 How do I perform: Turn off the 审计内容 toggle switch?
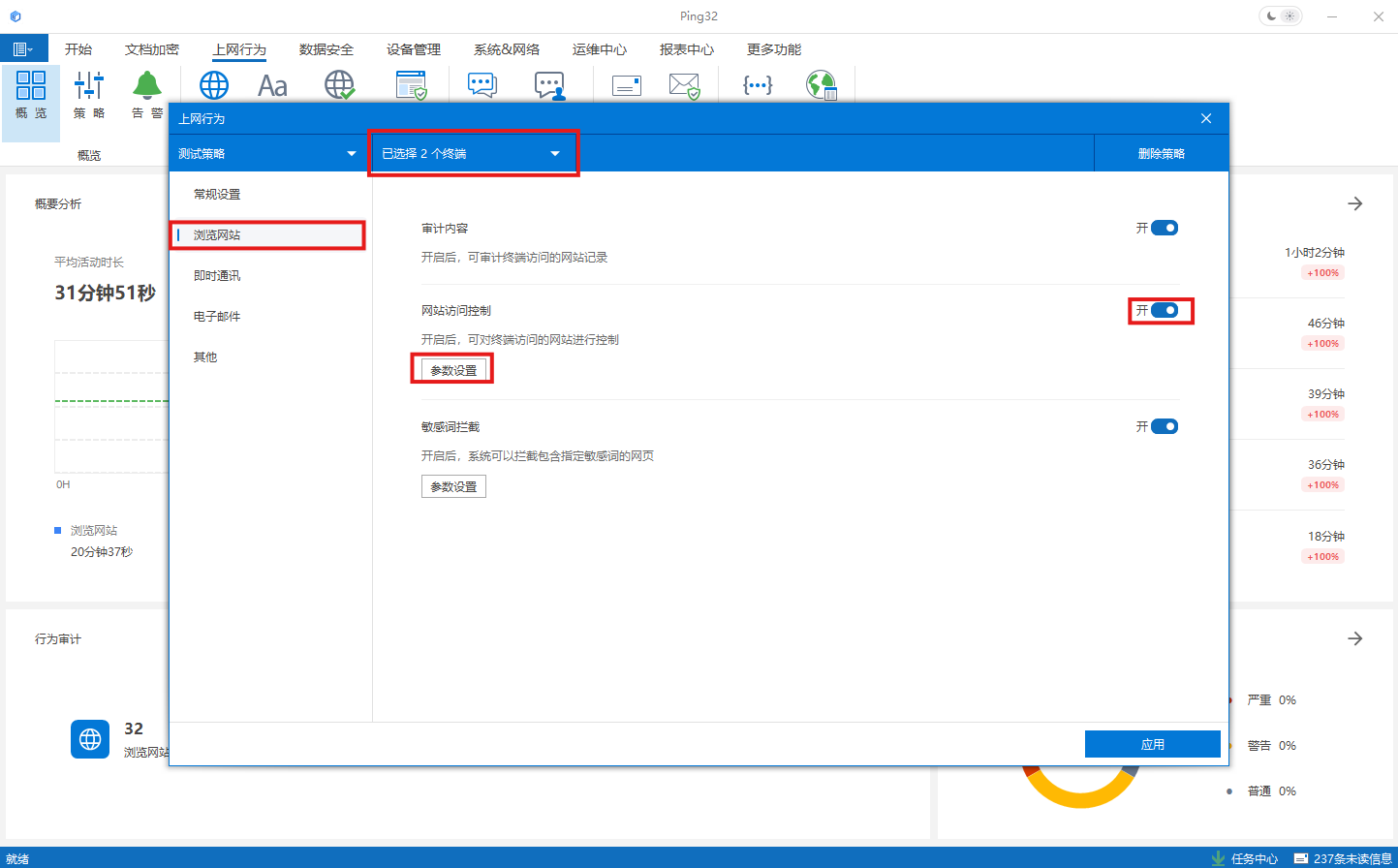point(1164,229)
